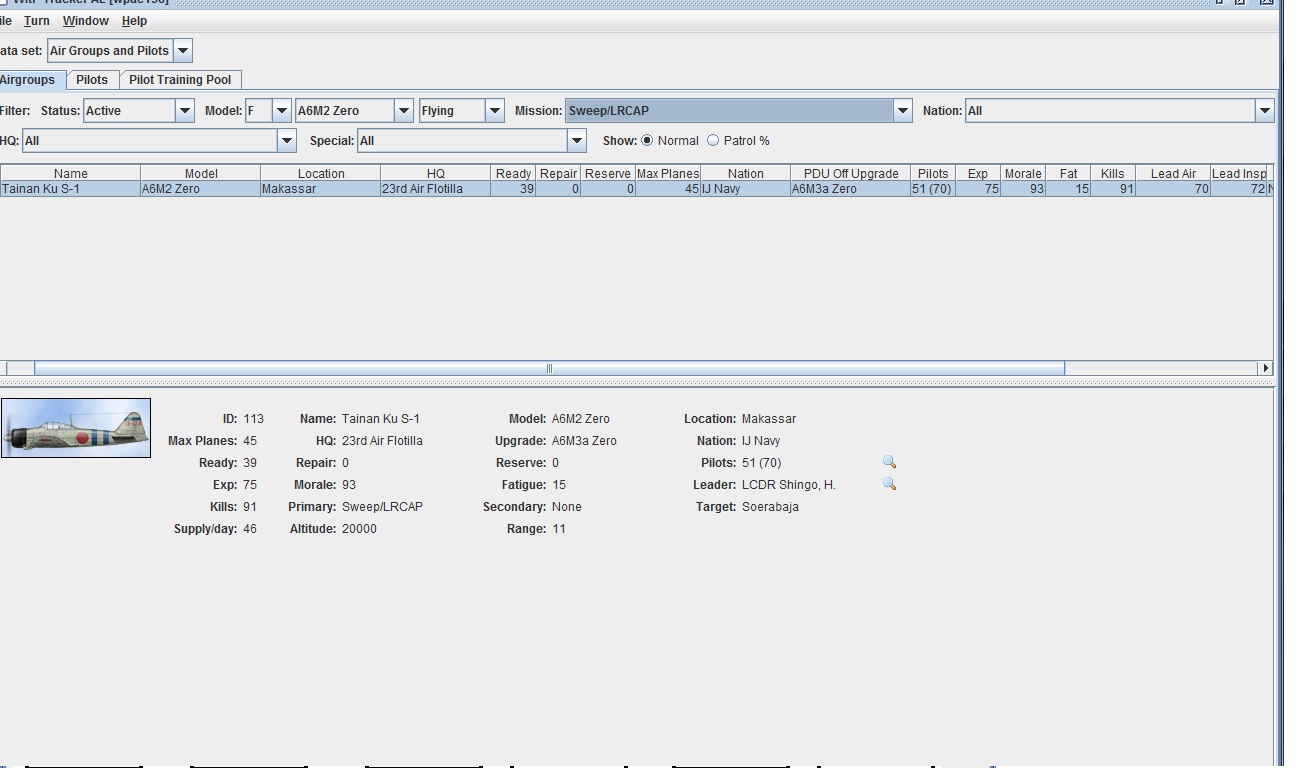The image size is (1302, 772).
Task: Sort table by Lead Air column header
Action: click(1173, 173)
